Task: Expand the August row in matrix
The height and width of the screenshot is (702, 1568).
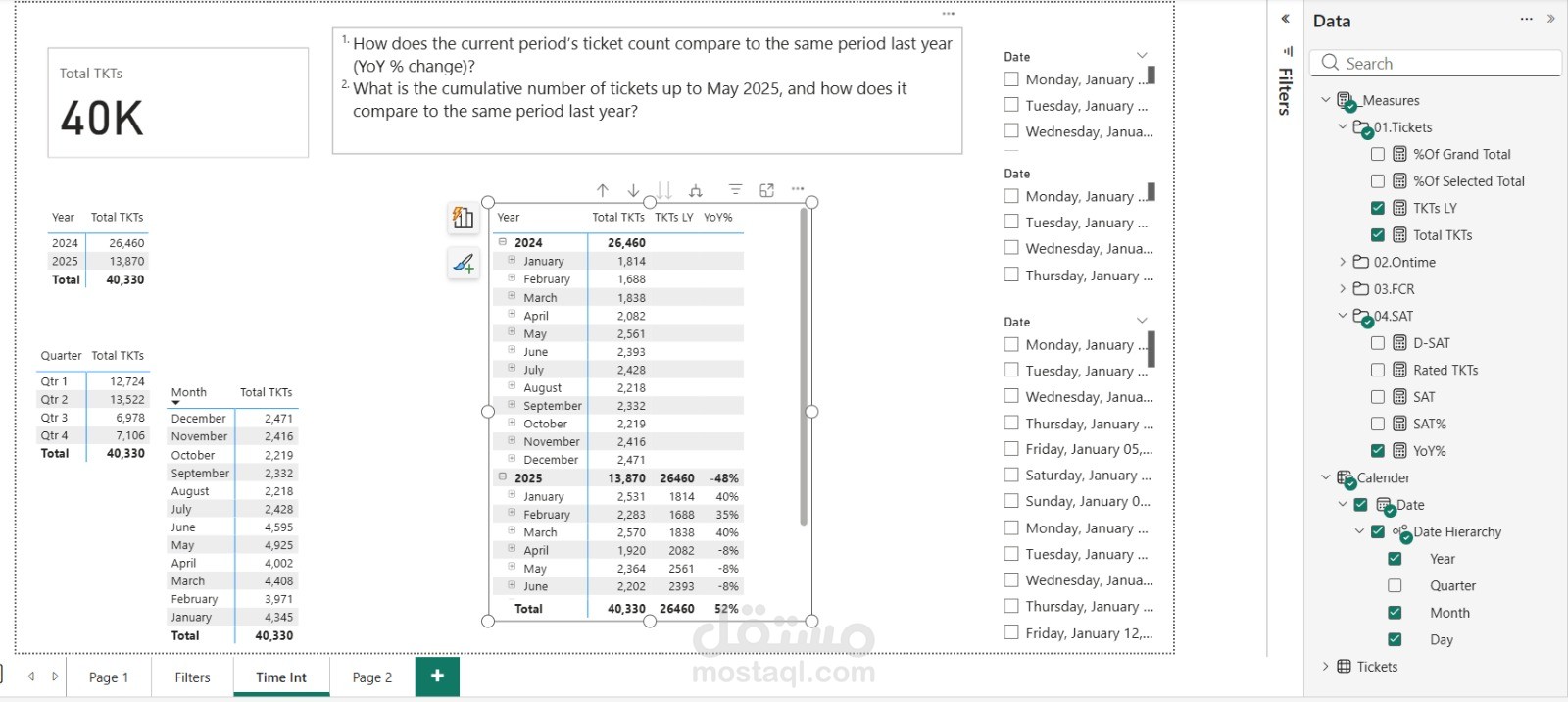Action: (x=512, y=386)
